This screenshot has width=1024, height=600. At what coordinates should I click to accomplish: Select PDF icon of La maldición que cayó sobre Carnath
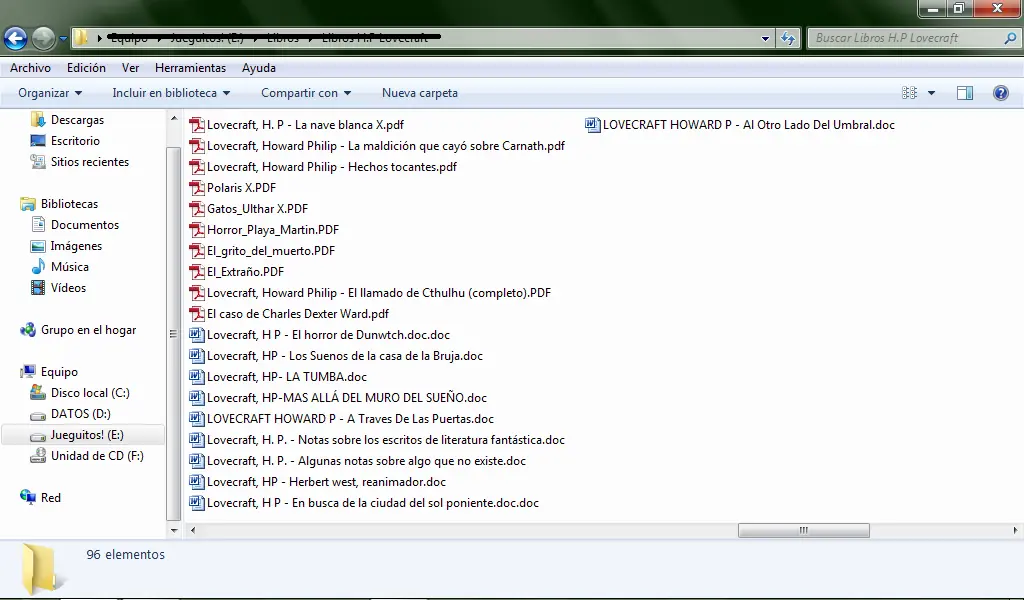click(197, 146)
